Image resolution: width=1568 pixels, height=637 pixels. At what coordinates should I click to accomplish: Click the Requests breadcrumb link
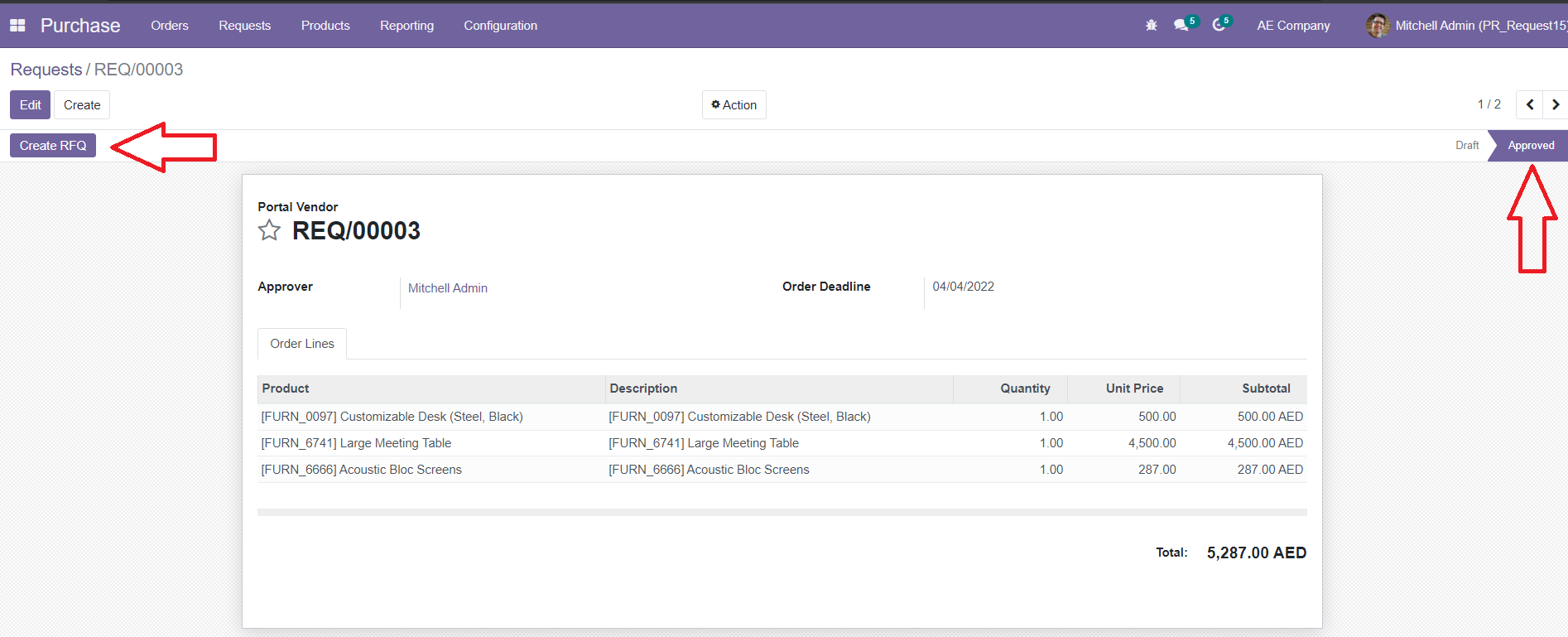tap(46, 70)
